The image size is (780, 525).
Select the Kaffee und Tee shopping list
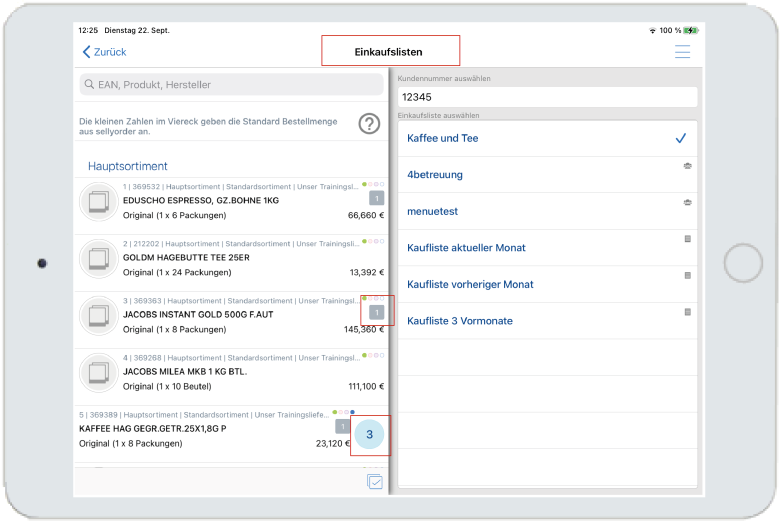[x=547, y=138]
